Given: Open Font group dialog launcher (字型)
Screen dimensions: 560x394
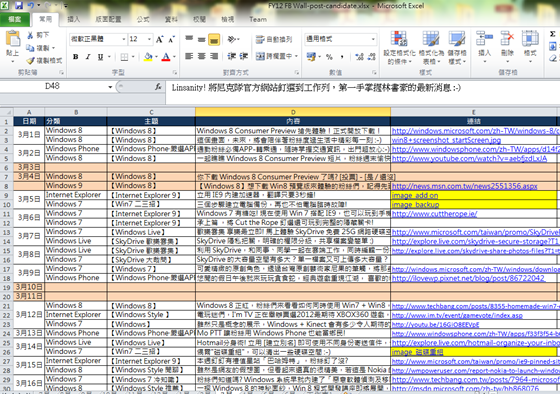Looking at the screenshot, I should (175, 73).
